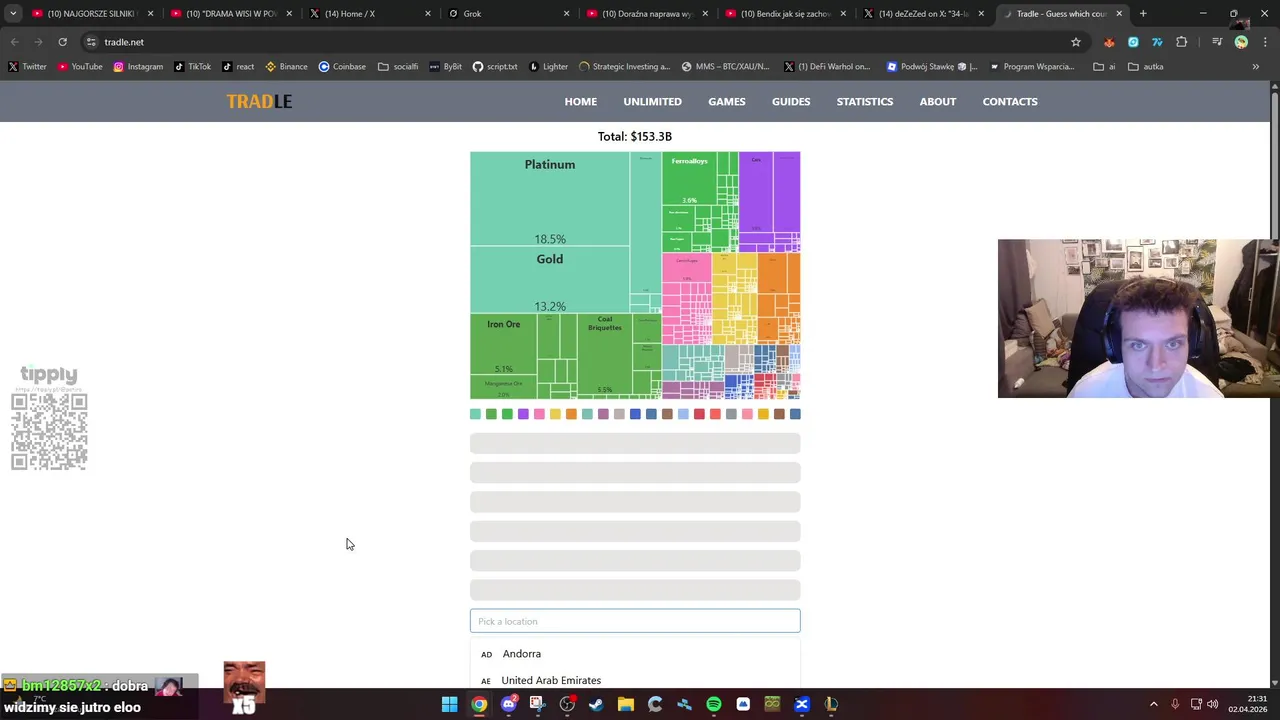Open the Chrome extensions puzzle icon
The width and height of the screenshot is (1280, 720).
click(x=1182, y=42)
